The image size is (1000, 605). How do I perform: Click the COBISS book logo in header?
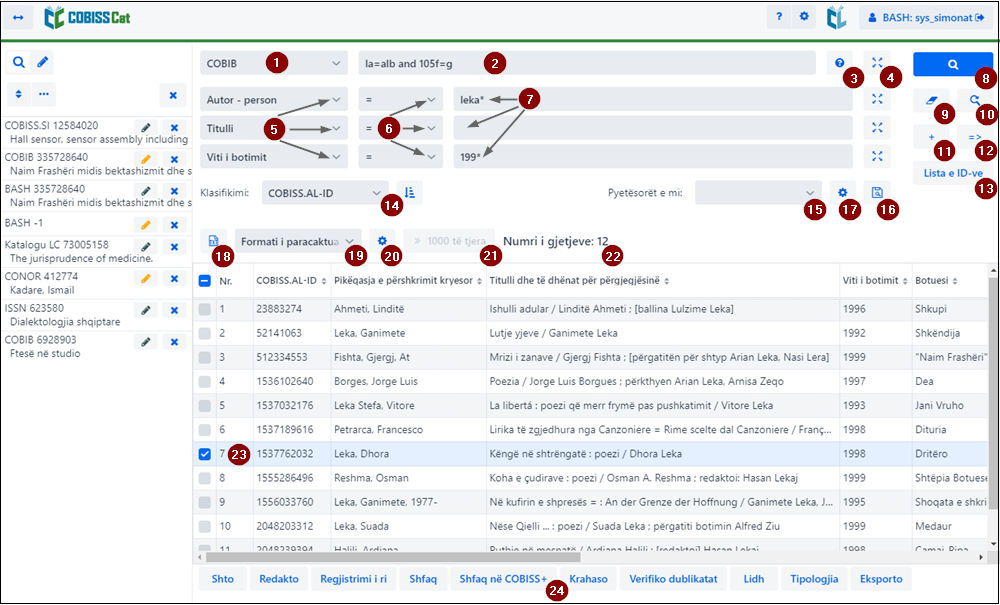[x=836, y=18]
